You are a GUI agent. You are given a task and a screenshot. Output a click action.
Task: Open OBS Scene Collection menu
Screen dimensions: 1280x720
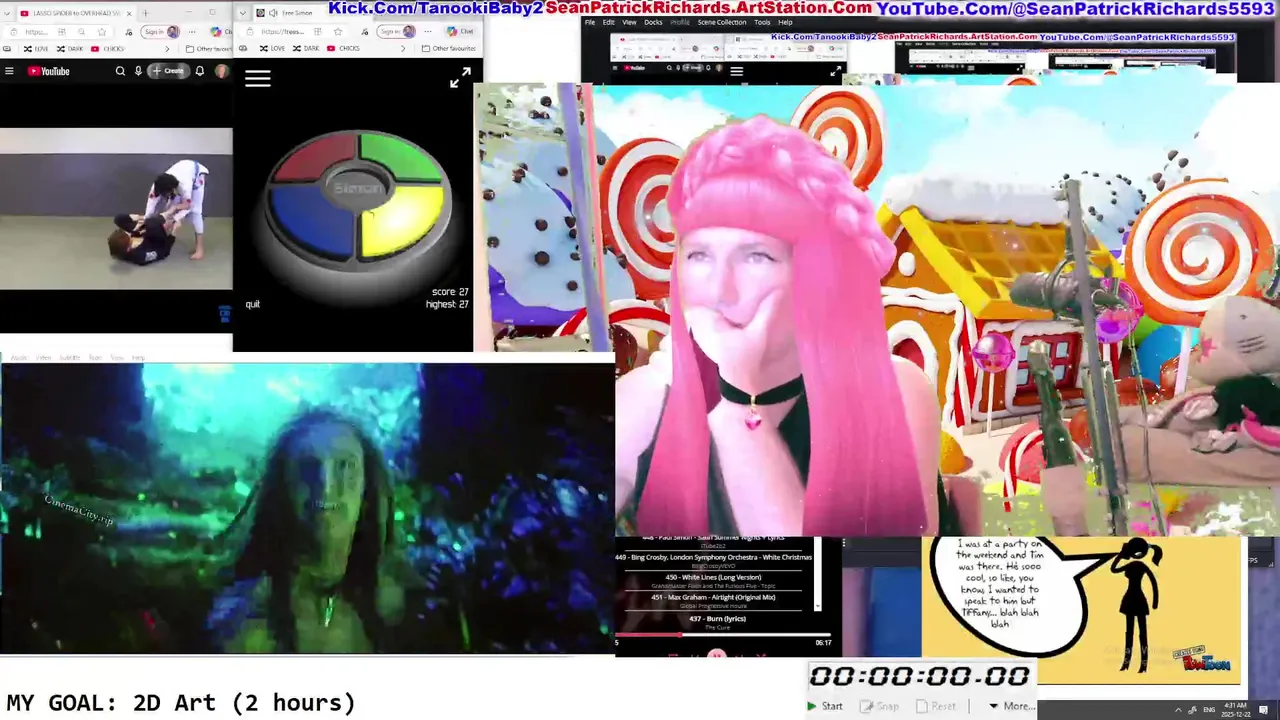(722, 22)
